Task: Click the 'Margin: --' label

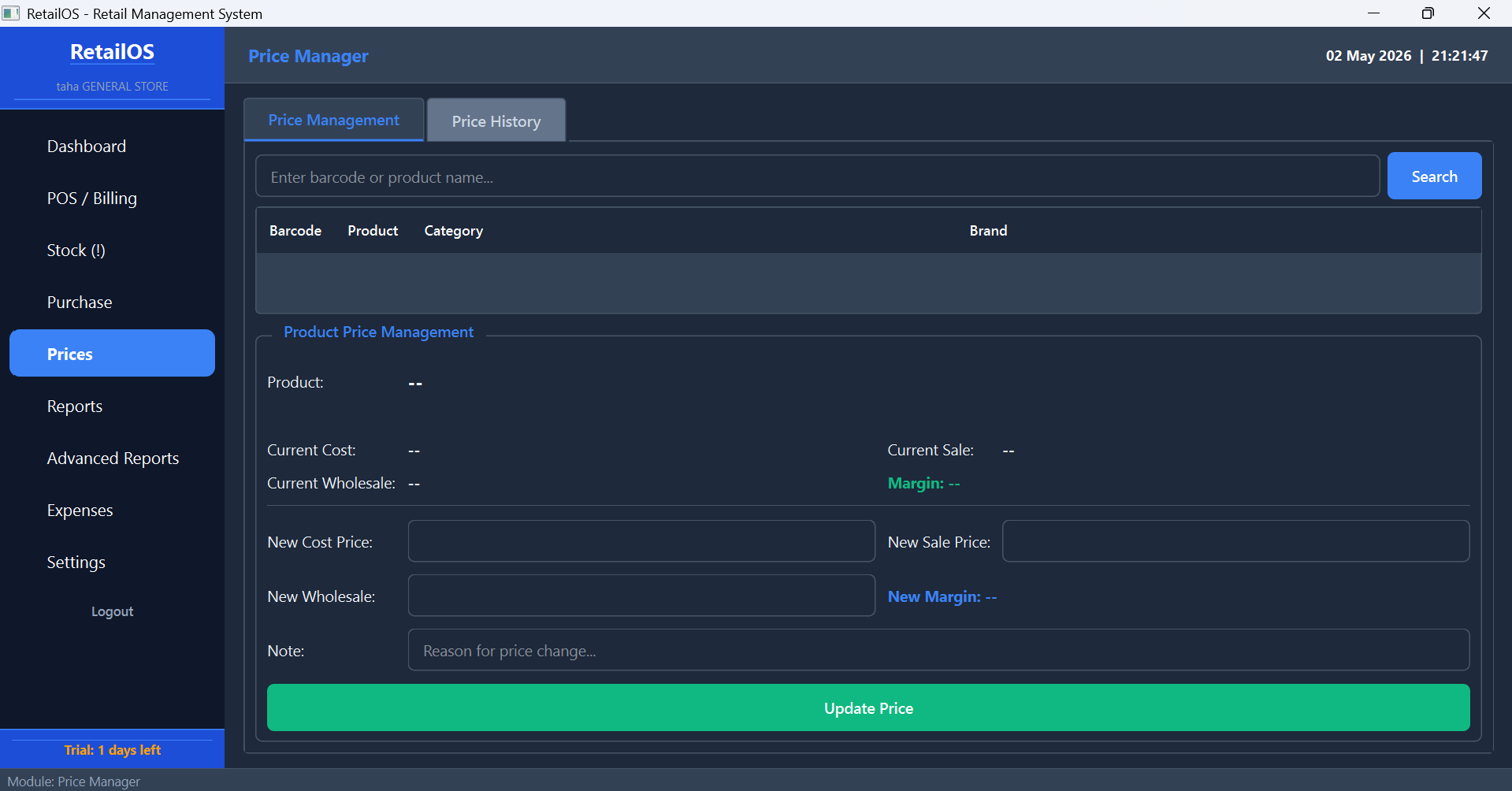Action: point(923,483)
